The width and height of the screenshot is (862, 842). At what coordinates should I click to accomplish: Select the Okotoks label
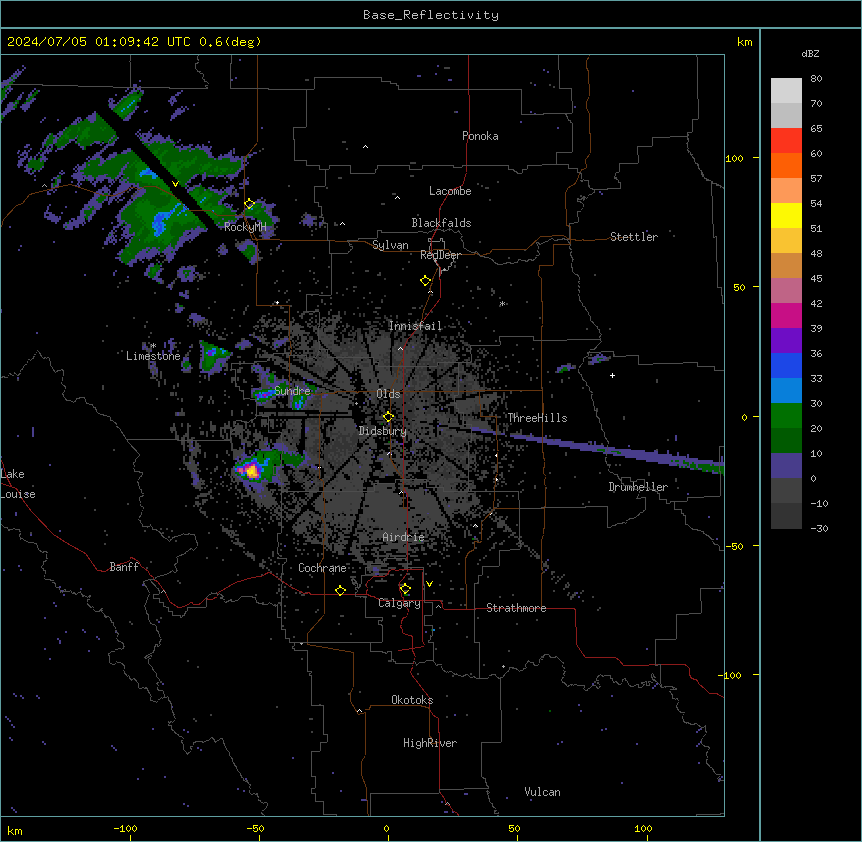(412, 700)
